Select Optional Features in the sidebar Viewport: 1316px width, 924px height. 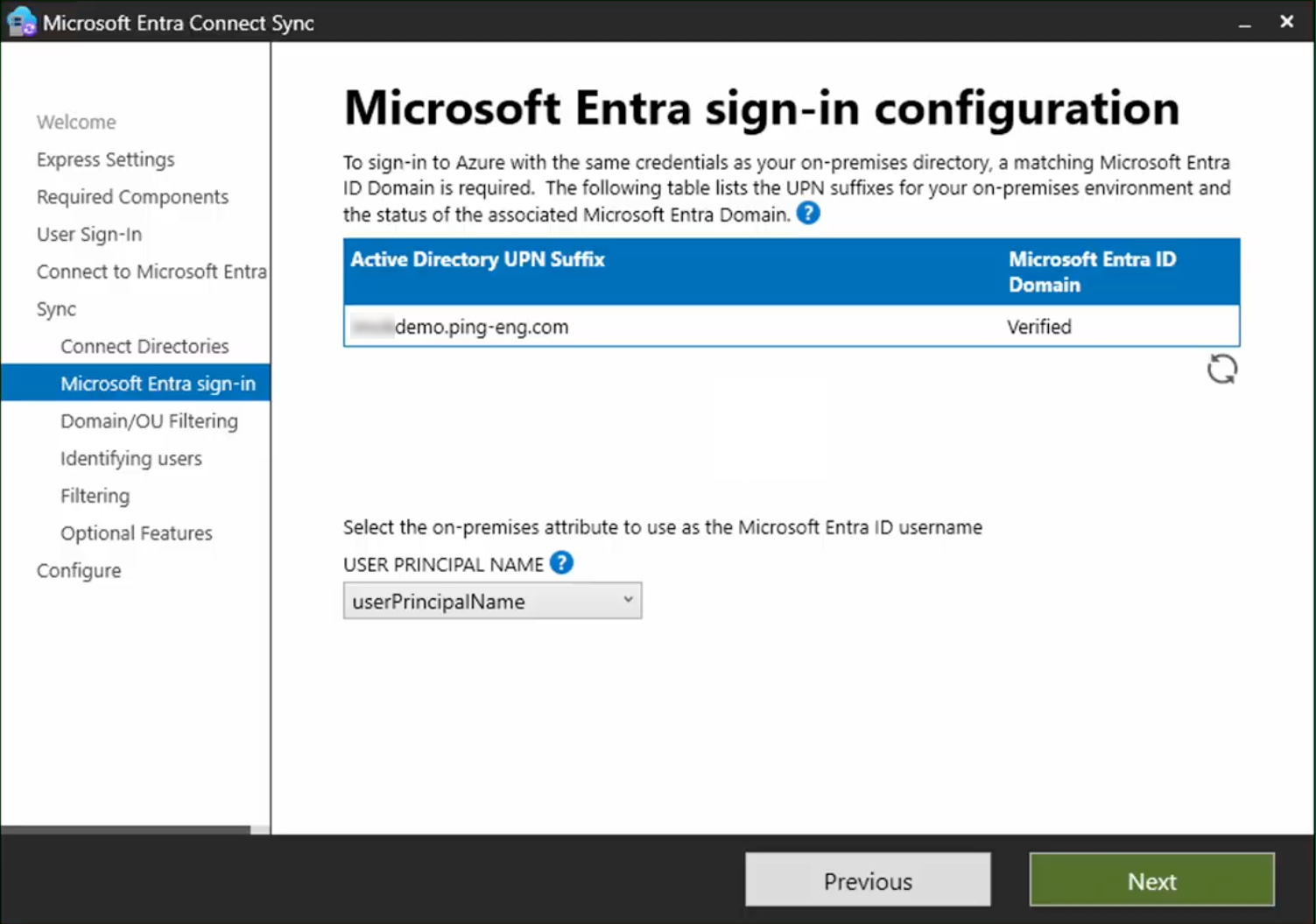[x=136, y=533]
